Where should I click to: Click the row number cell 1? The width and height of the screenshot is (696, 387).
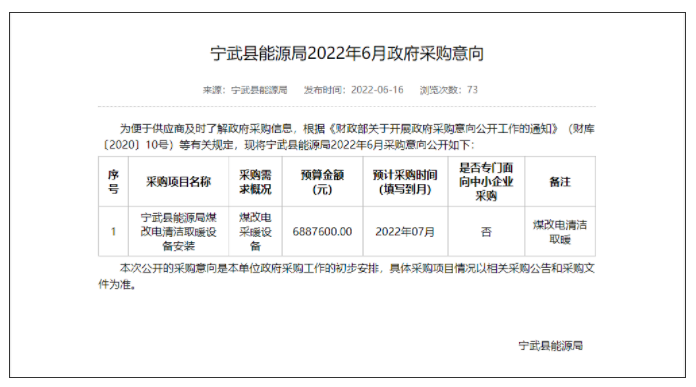(x=113, y=232)
